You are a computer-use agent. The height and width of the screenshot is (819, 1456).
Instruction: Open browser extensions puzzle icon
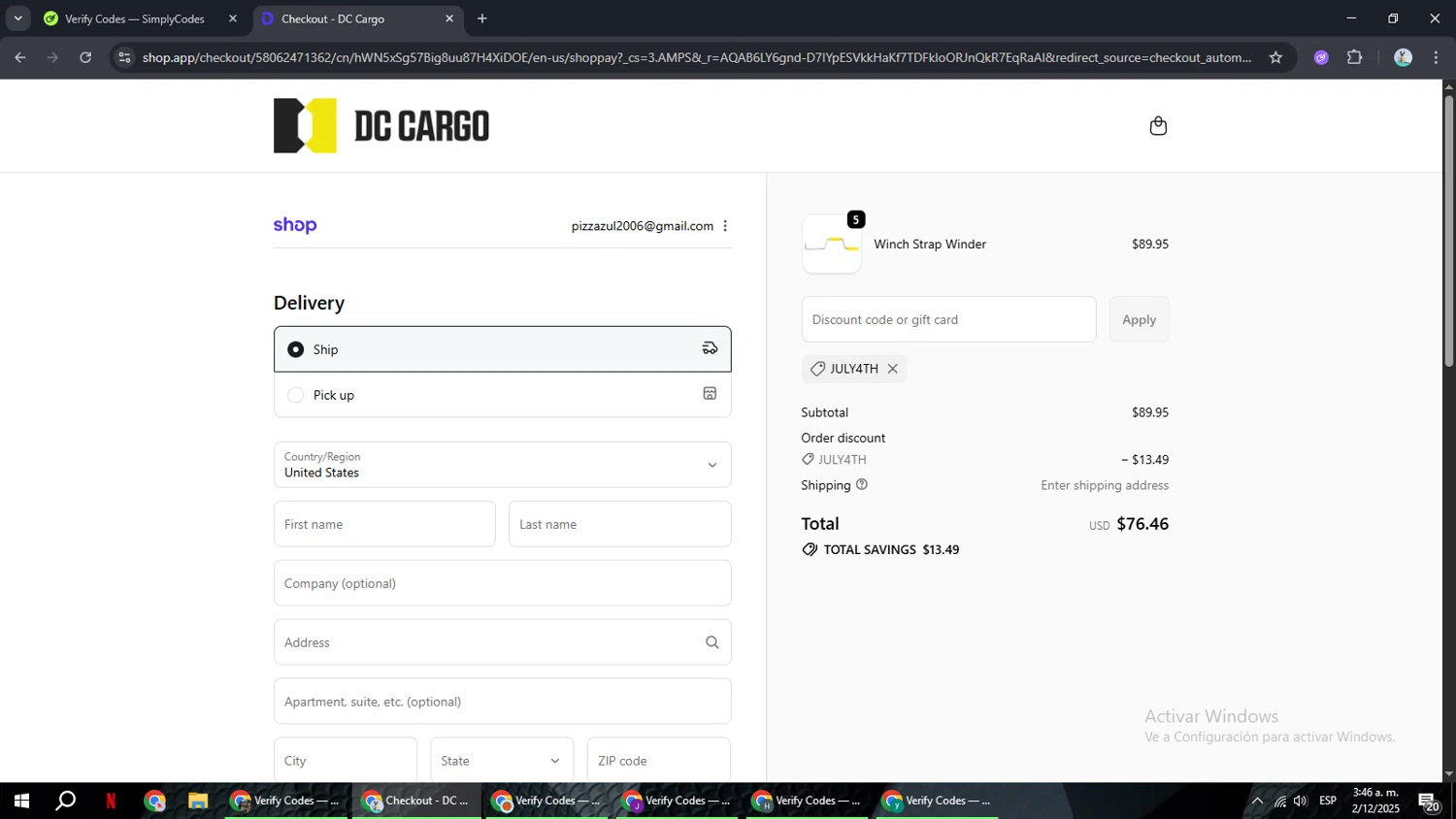[1355, 57]
